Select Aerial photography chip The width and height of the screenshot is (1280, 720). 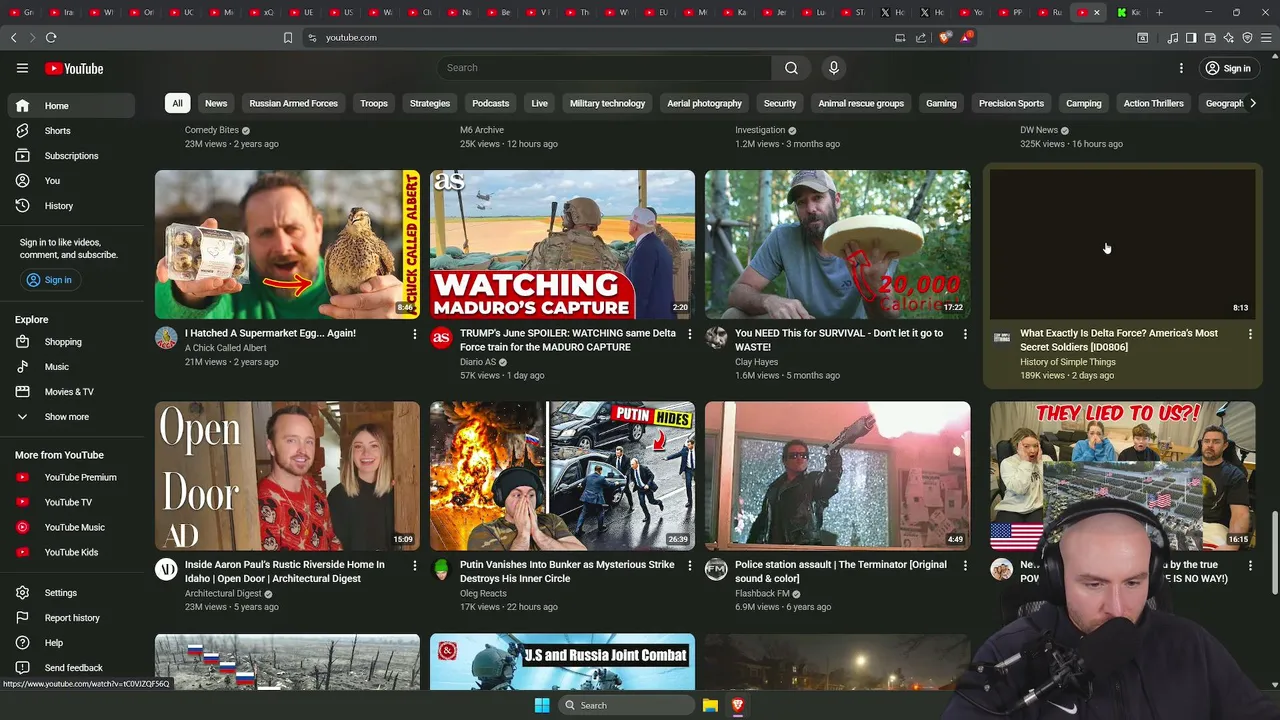(x=705, y=103)
